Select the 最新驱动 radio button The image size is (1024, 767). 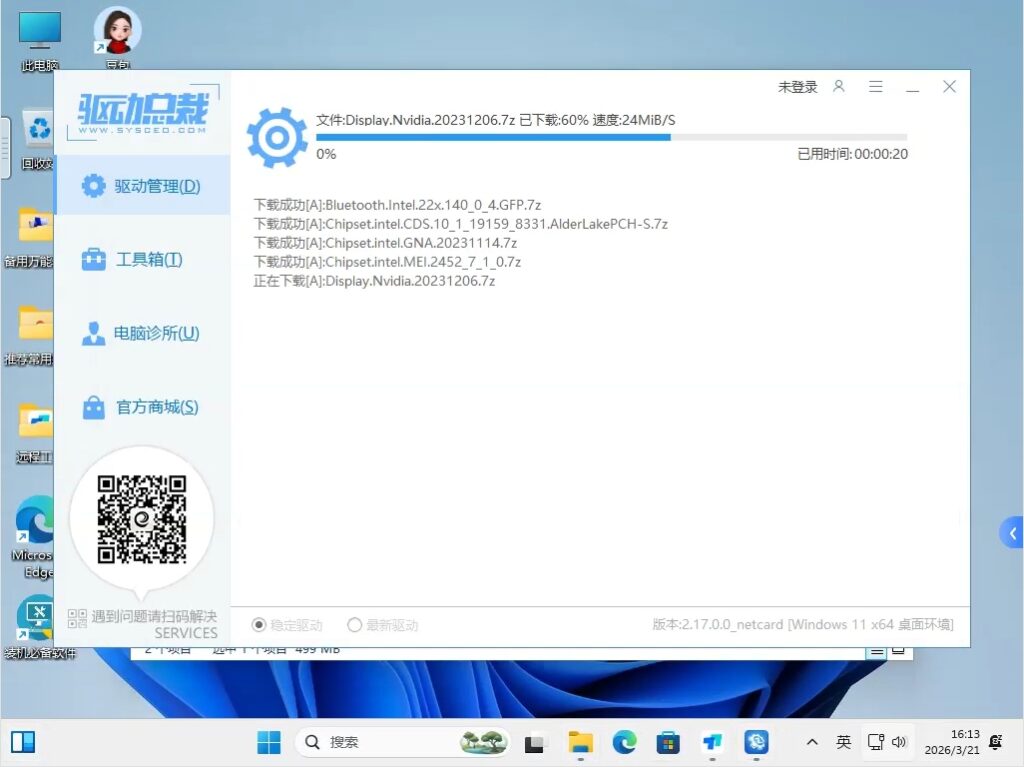(x=354, y=625)
